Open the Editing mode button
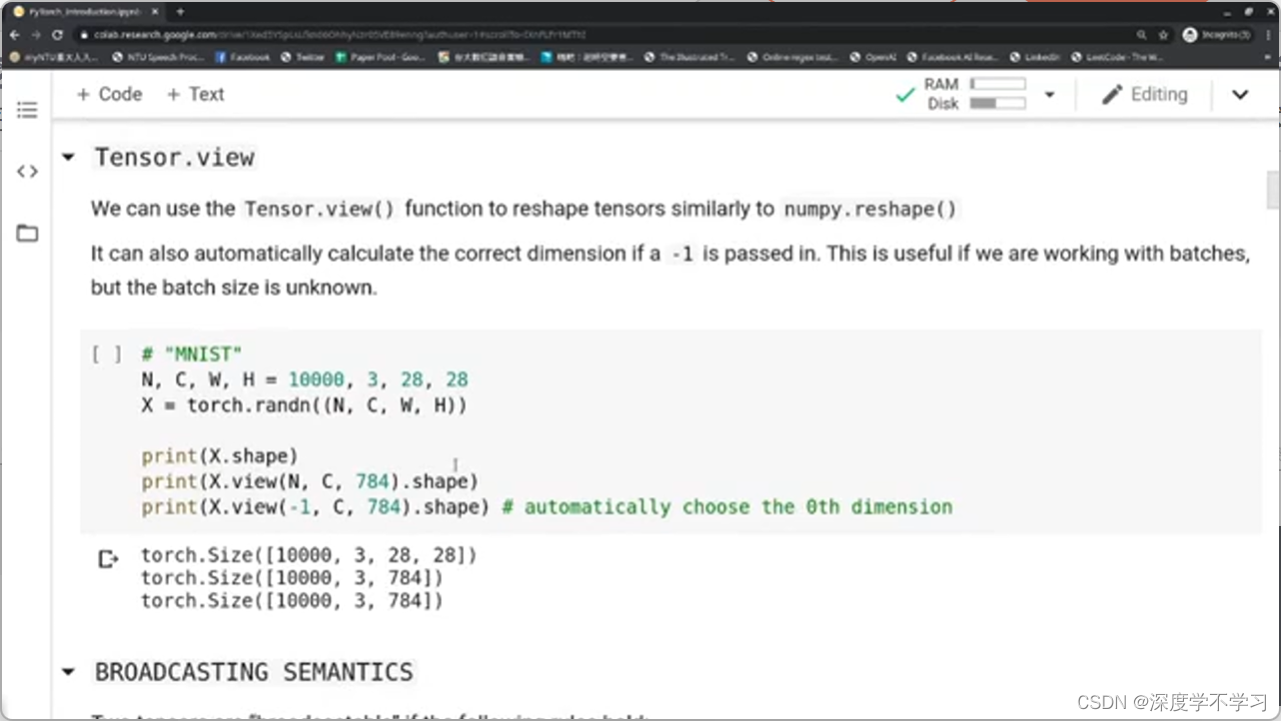Viewport: 1281px width, 721px height. pos(1145,95)
